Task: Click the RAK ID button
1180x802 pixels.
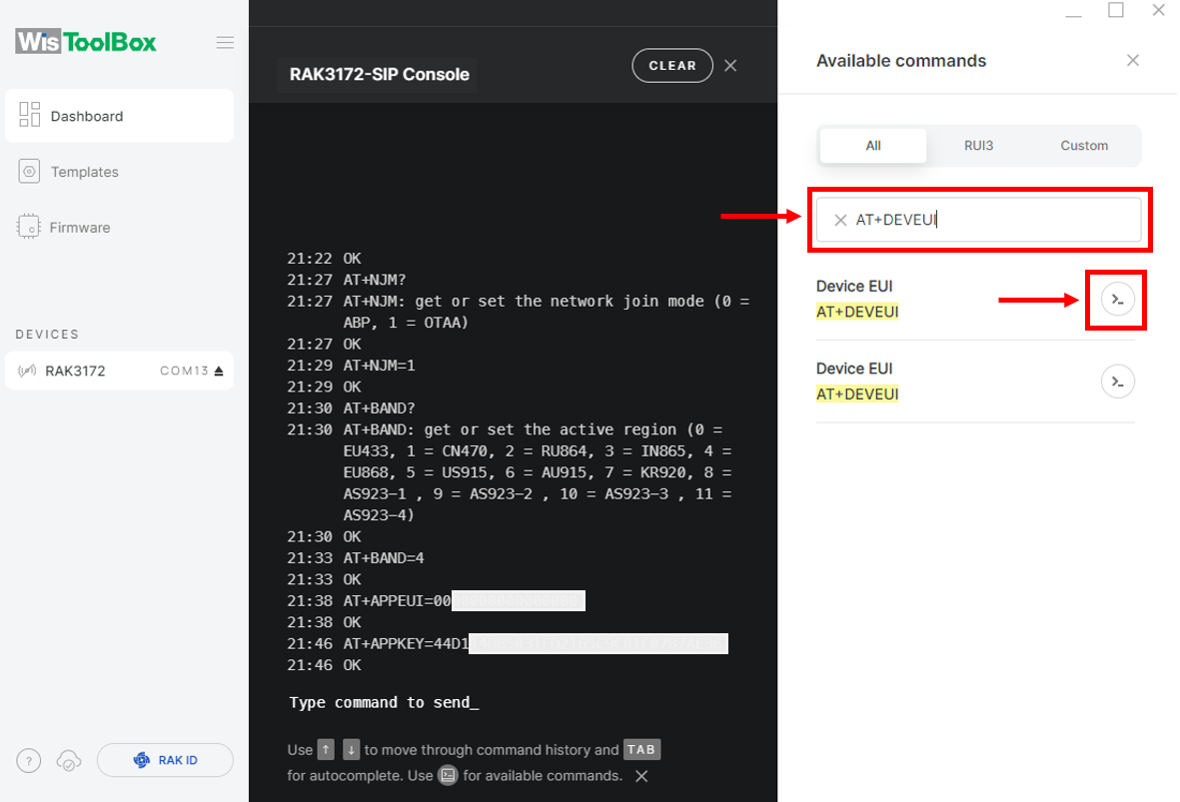Action: pyautogui.click(x=165, y=760)
